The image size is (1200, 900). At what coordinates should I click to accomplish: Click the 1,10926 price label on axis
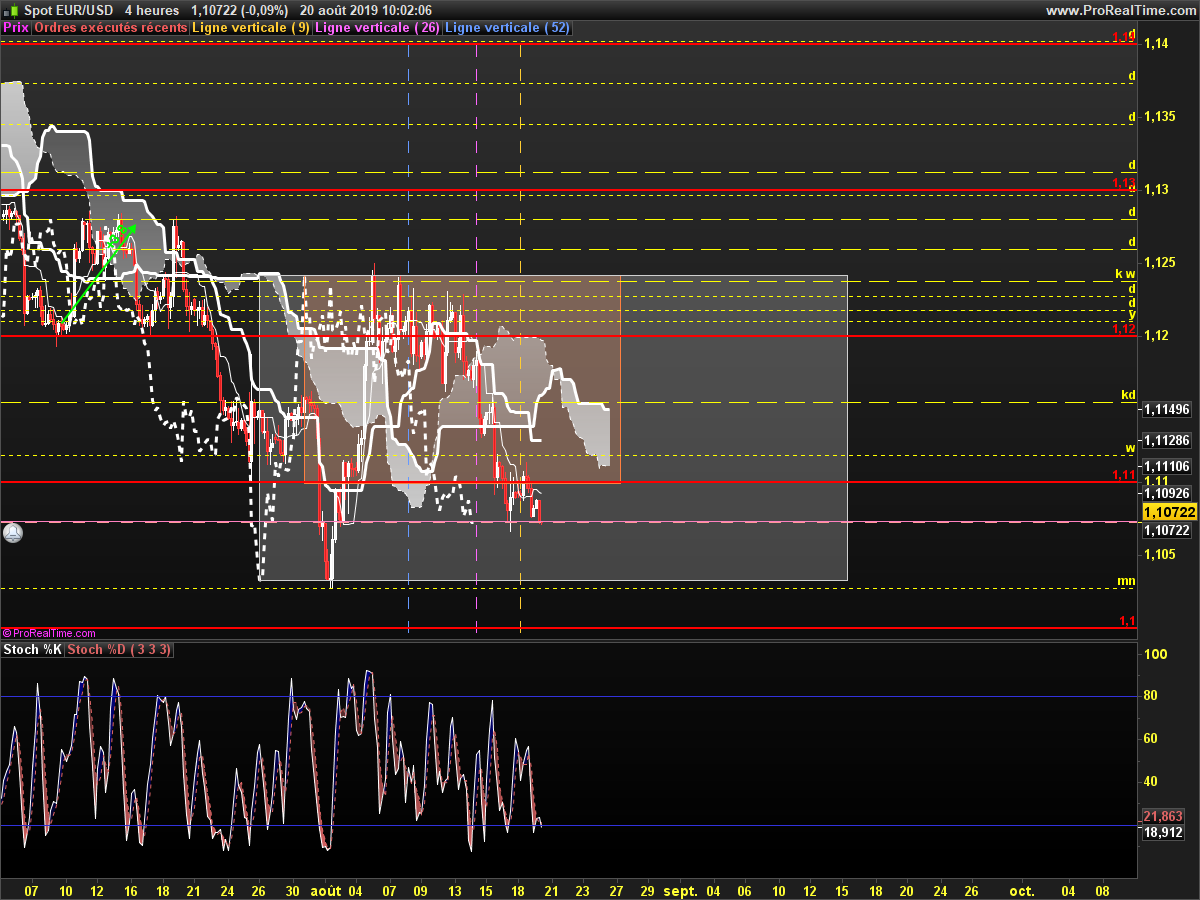pyautogui.click(x=1167, y=493)
